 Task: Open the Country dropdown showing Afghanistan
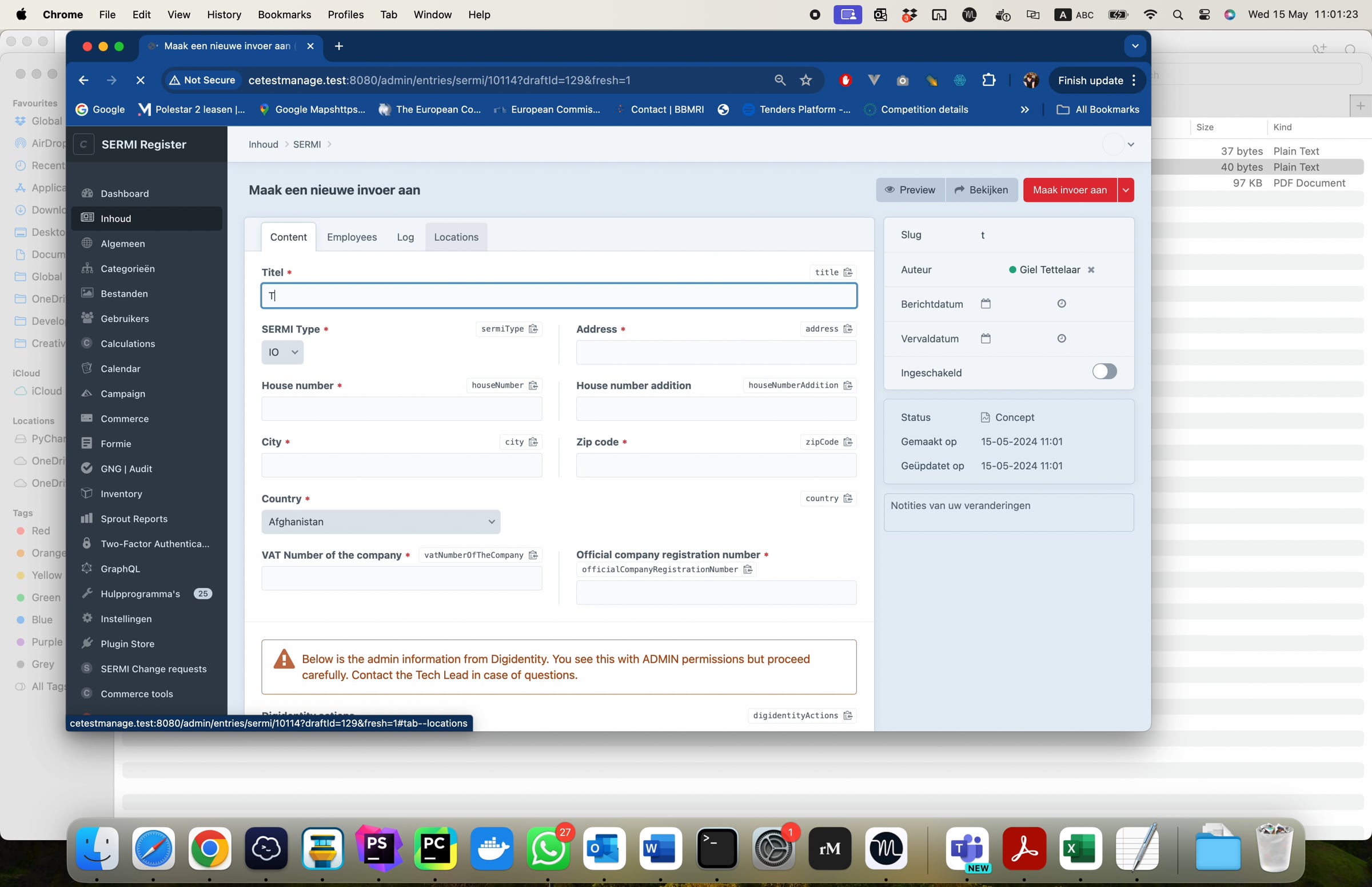[x=381, y=521]
